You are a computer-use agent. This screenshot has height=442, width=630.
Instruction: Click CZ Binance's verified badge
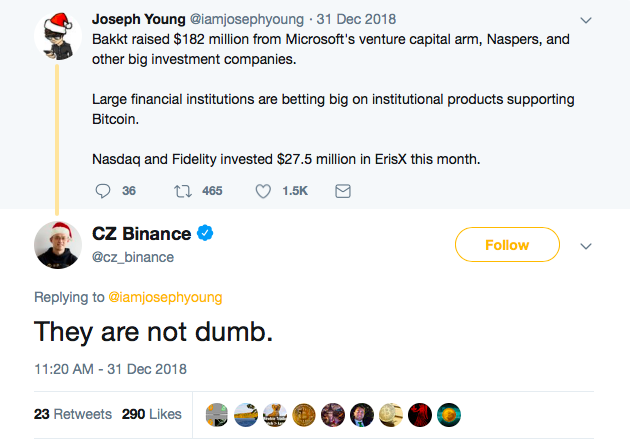tap(207, 234)
